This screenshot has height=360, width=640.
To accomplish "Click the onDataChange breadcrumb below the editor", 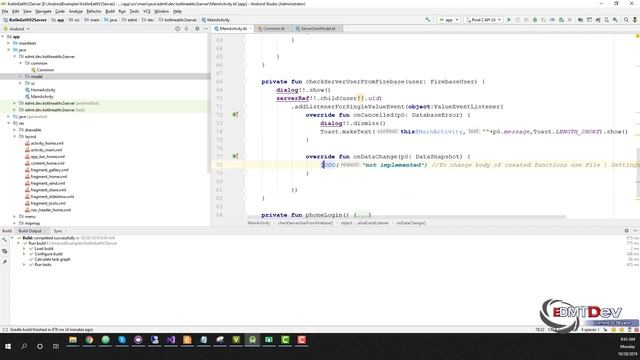I will pyautogui.click(x=411, y=223).
